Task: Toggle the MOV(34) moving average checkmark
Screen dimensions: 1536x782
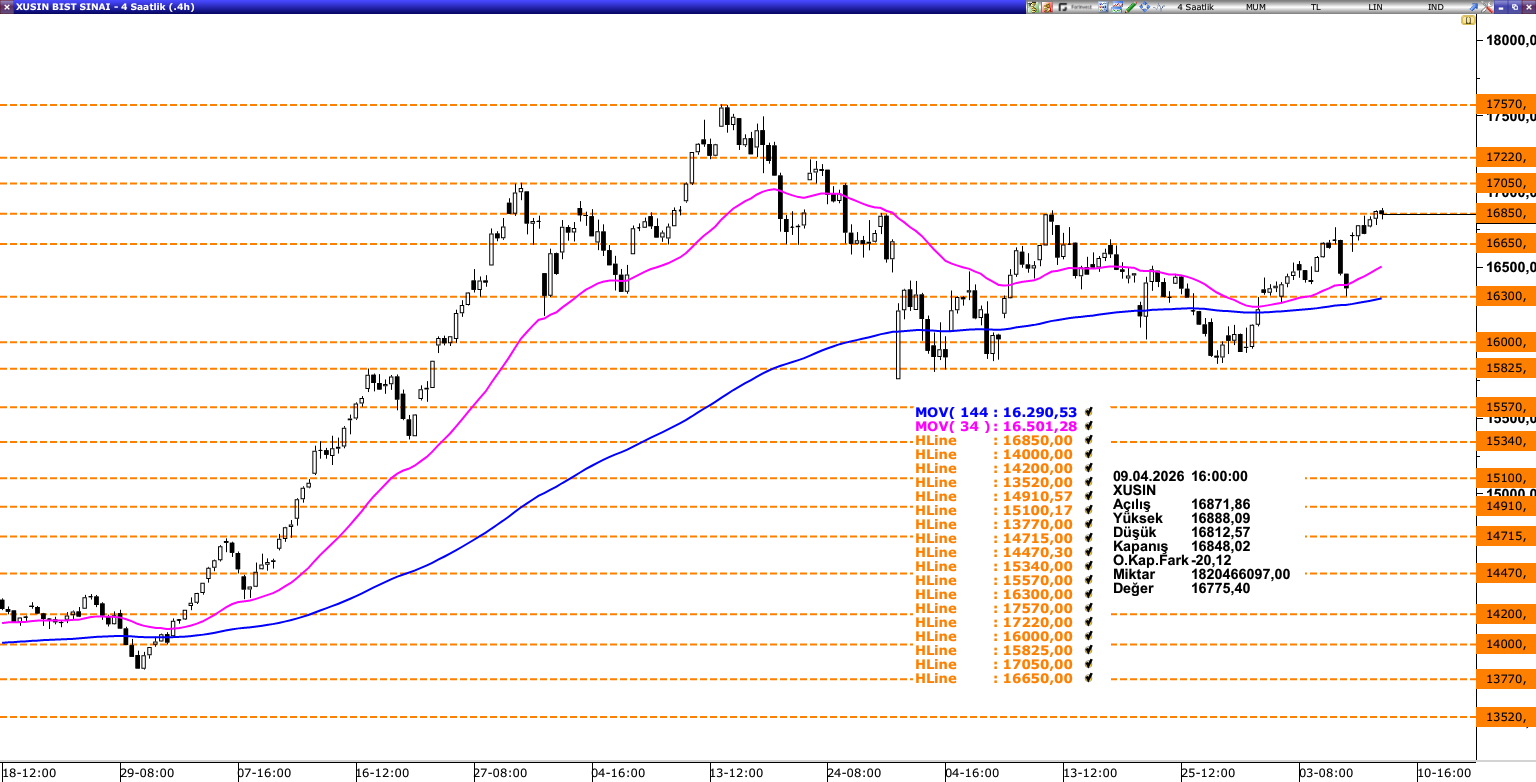Action: coord(1088,426)
